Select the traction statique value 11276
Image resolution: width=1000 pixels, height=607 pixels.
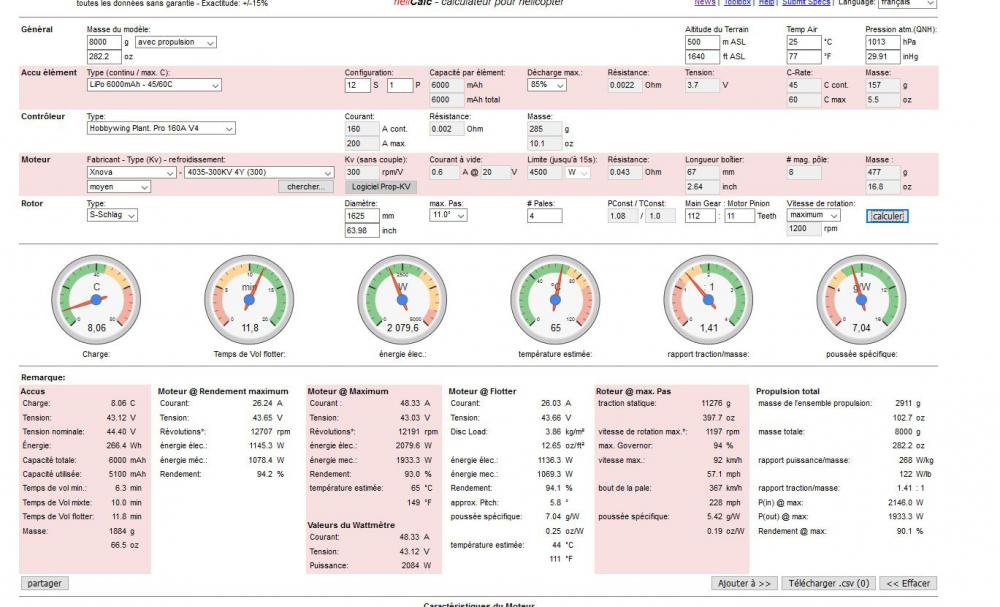712,404
